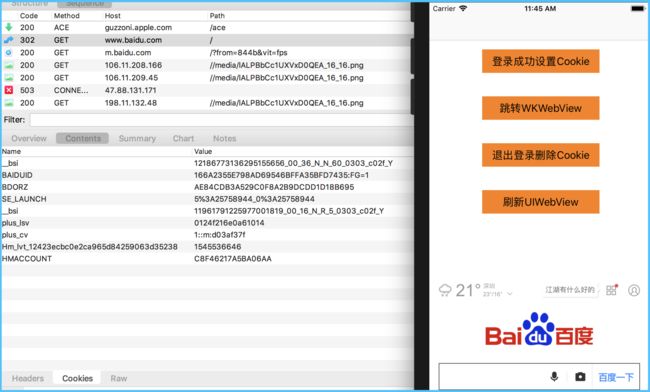Click the 0124f216e0a61014 cookie value

click(229, 223)
